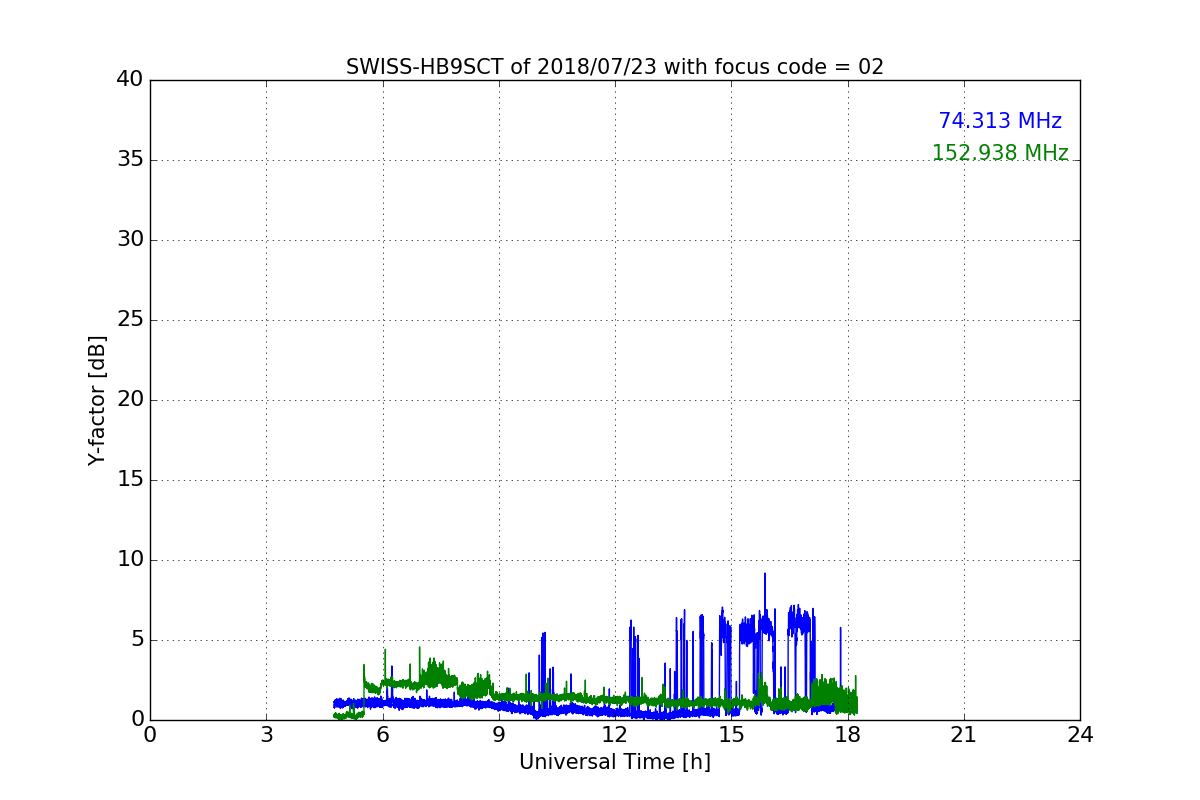The width and height of the screenshot is (1200, 800).
Task: Click y-axis tick label 5
Action: [x=137, y=640]
